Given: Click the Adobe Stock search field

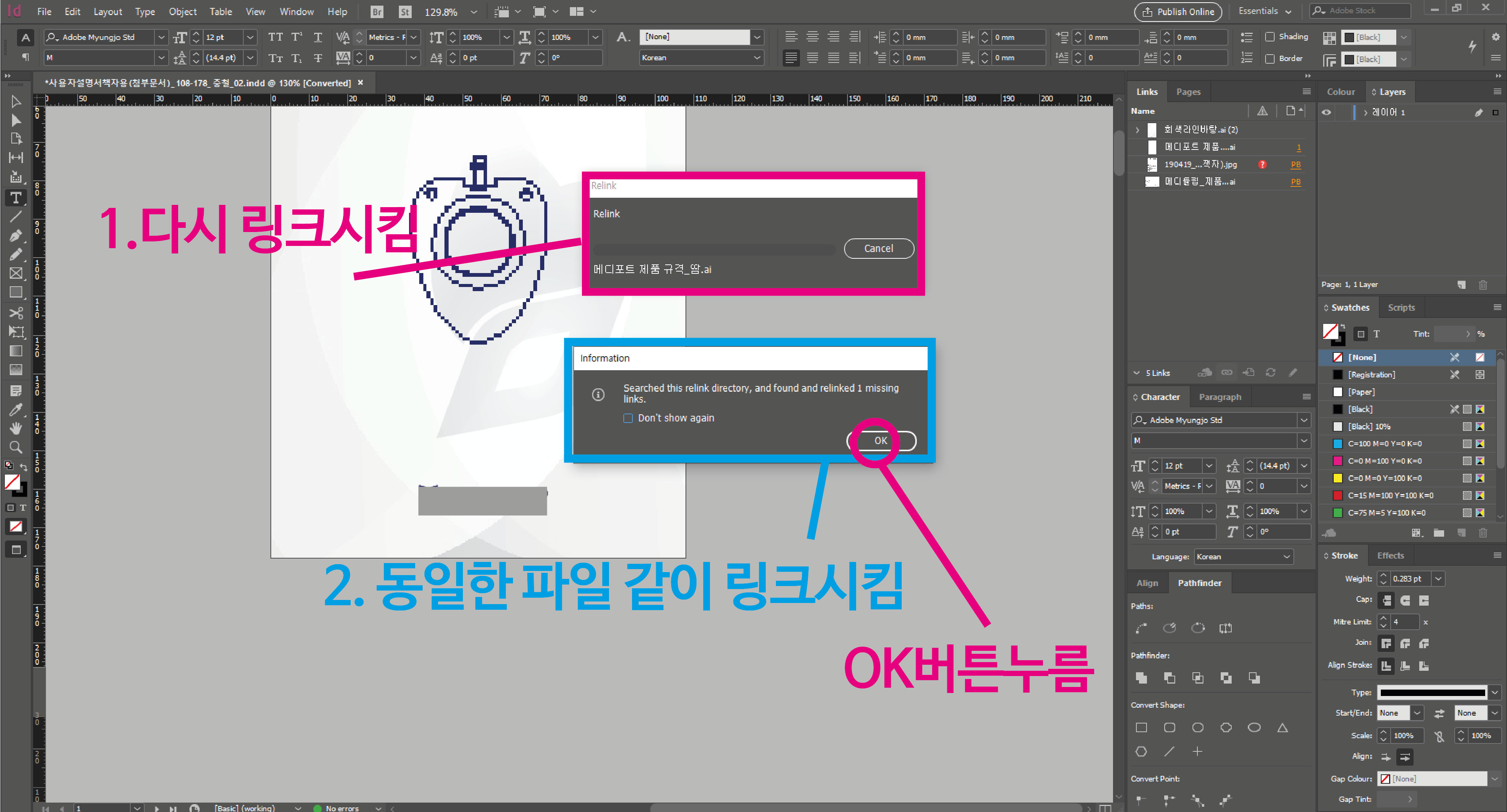Looking at the screenshot, I should point(1360,11).
